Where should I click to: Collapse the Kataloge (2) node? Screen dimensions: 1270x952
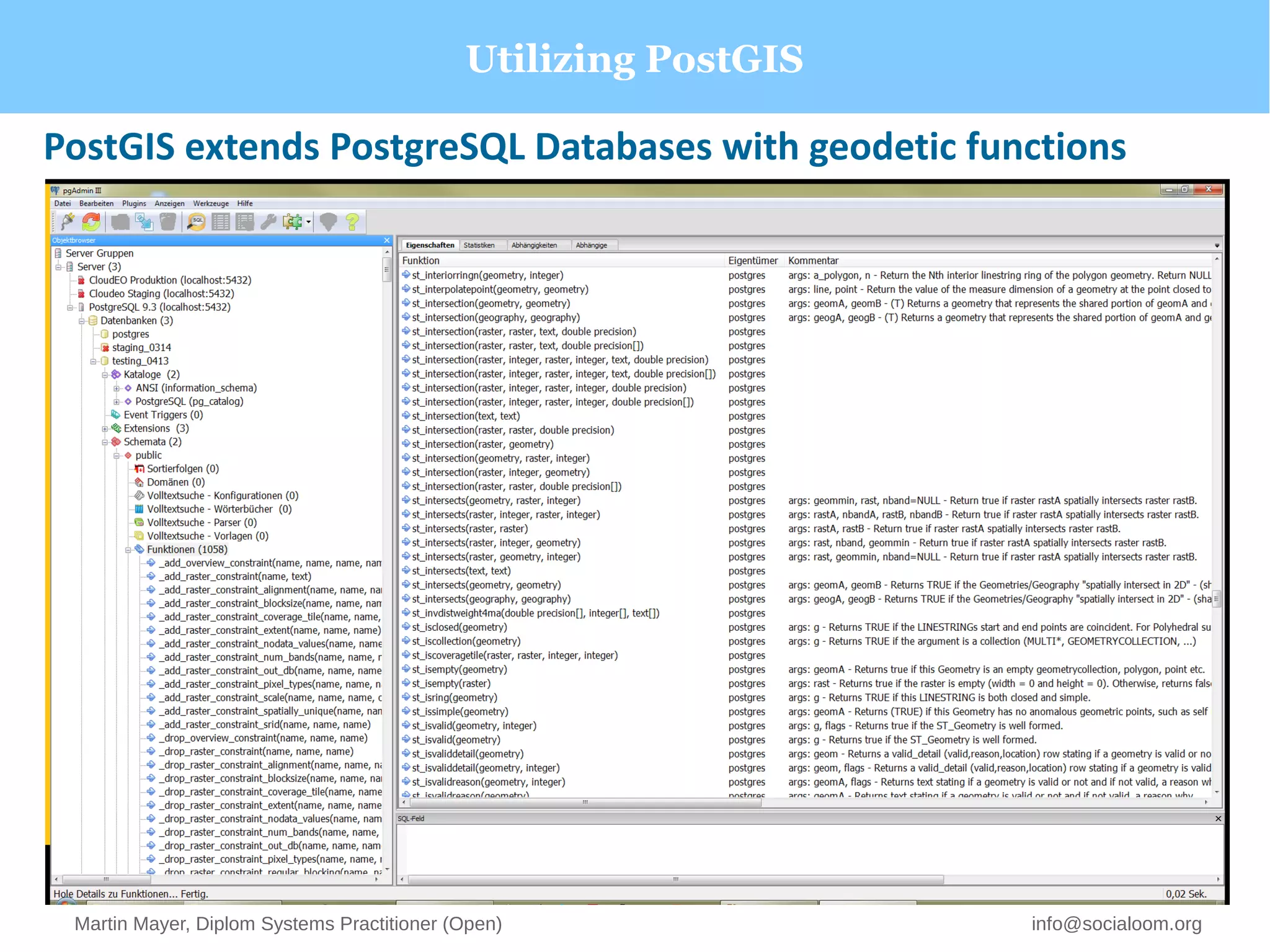coord(105,375)
